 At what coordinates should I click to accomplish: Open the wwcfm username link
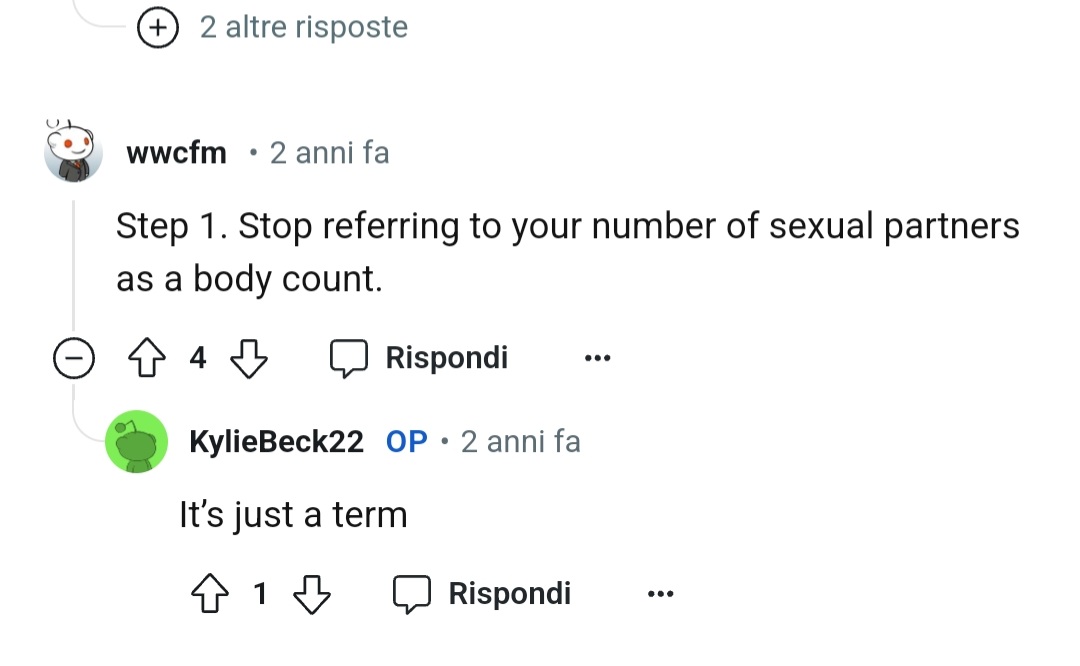[177, 154]
